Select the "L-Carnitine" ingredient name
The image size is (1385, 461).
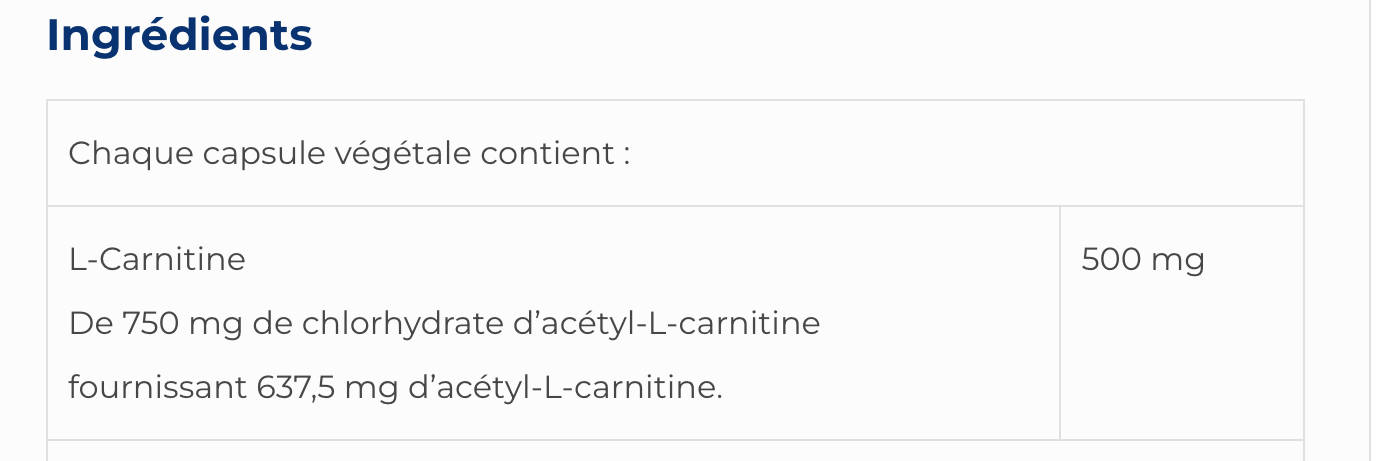tap(157, 260)
